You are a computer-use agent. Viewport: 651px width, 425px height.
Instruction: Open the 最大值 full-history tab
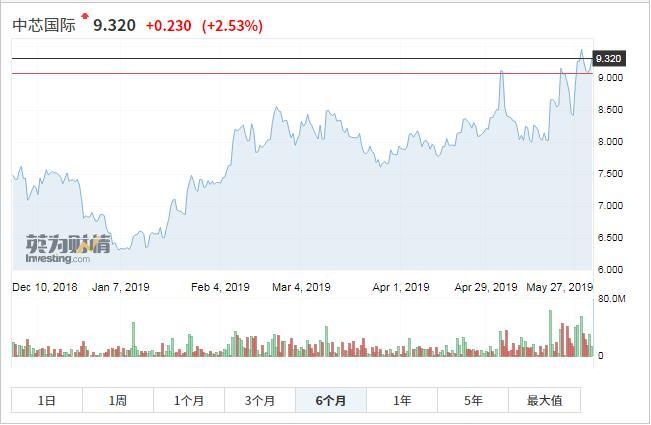coord(544,400)
